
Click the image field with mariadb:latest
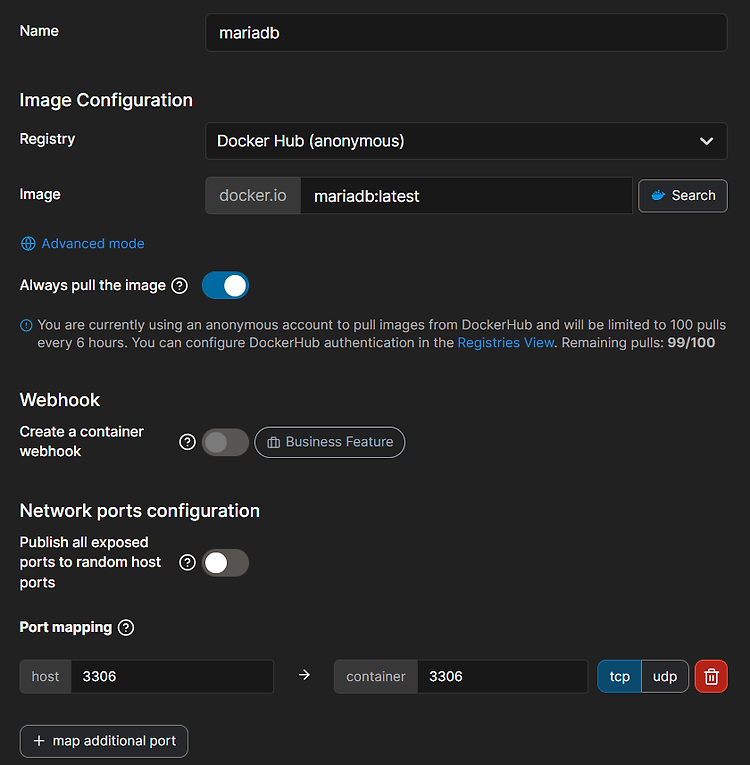(x=466, y=196)
